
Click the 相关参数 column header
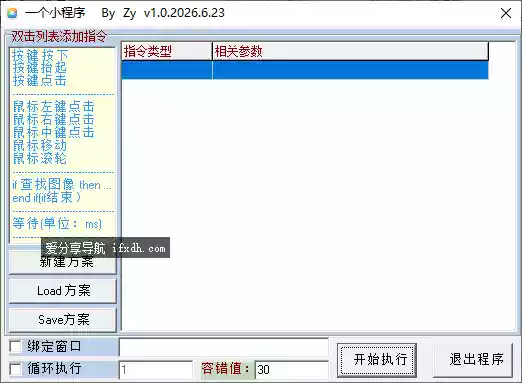(x=350, y=51)
